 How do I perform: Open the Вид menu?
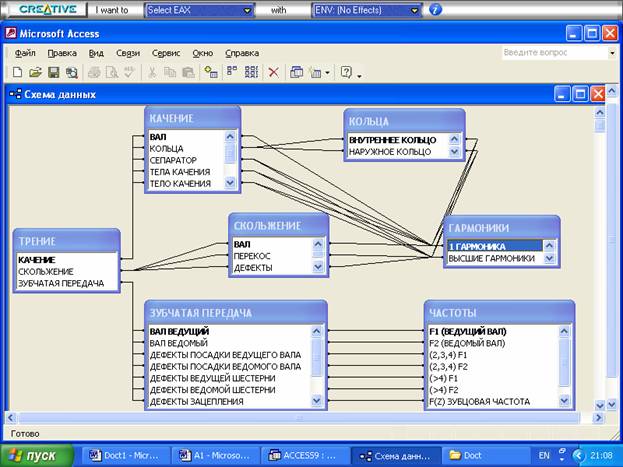[x=96, y=53]
